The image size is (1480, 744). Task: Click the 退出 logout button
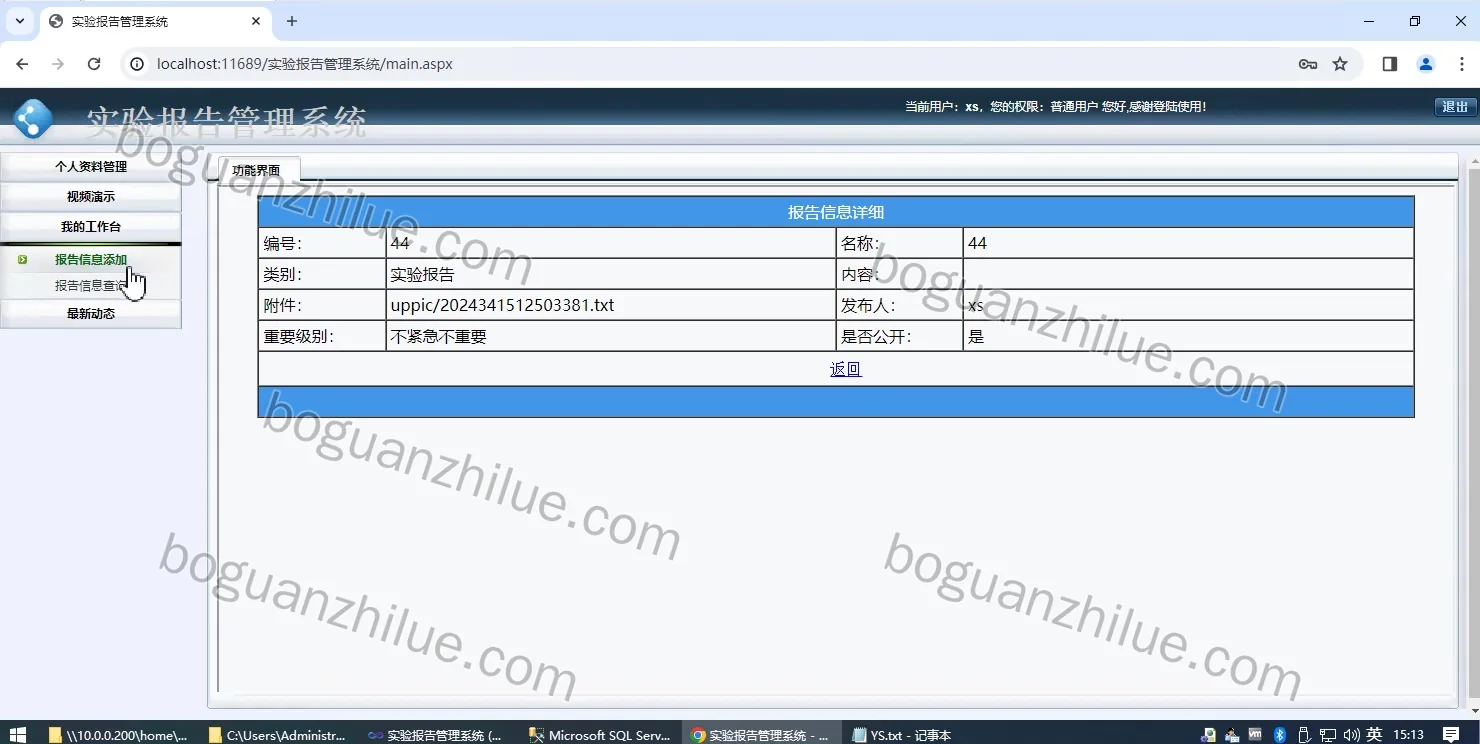tap(1455, 107)
